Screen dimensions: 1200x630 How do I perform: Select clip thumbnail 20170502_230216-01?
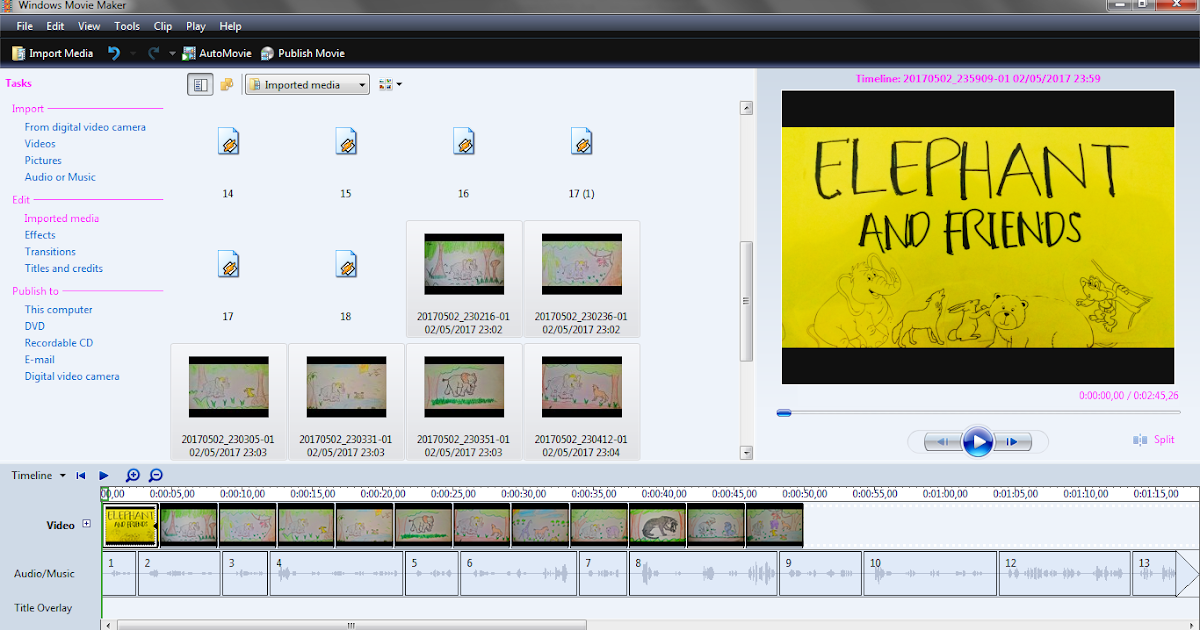[464, 264]
